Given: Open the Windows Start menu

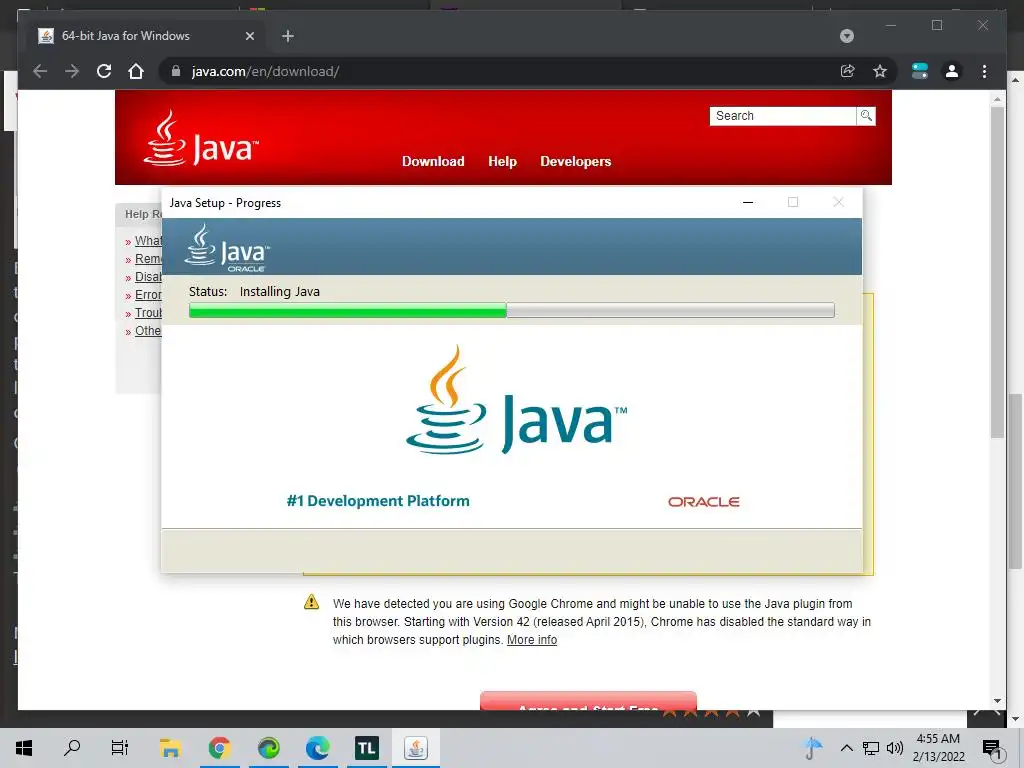Looking at the screenshot, I should 24,748.
